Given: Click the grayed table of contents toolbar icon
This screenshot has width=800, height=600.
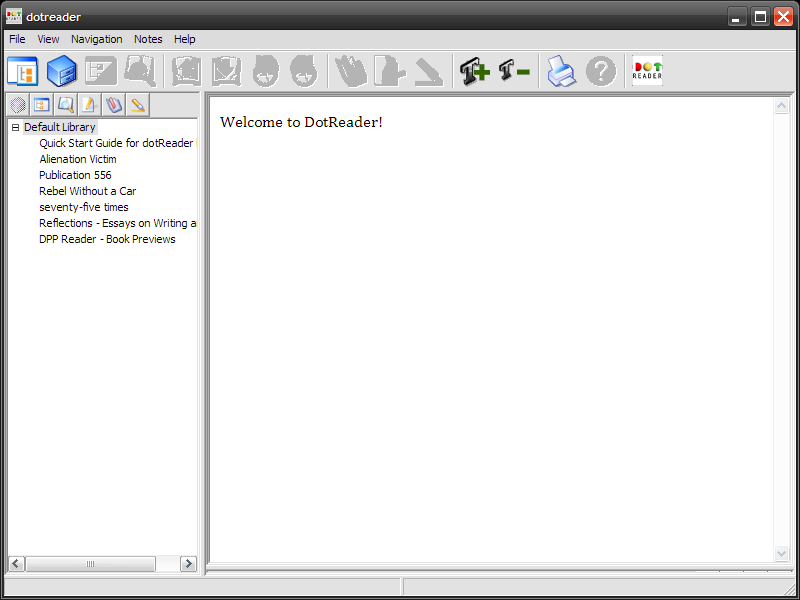Looking at the screenshot, I should [x=101, y=71].
